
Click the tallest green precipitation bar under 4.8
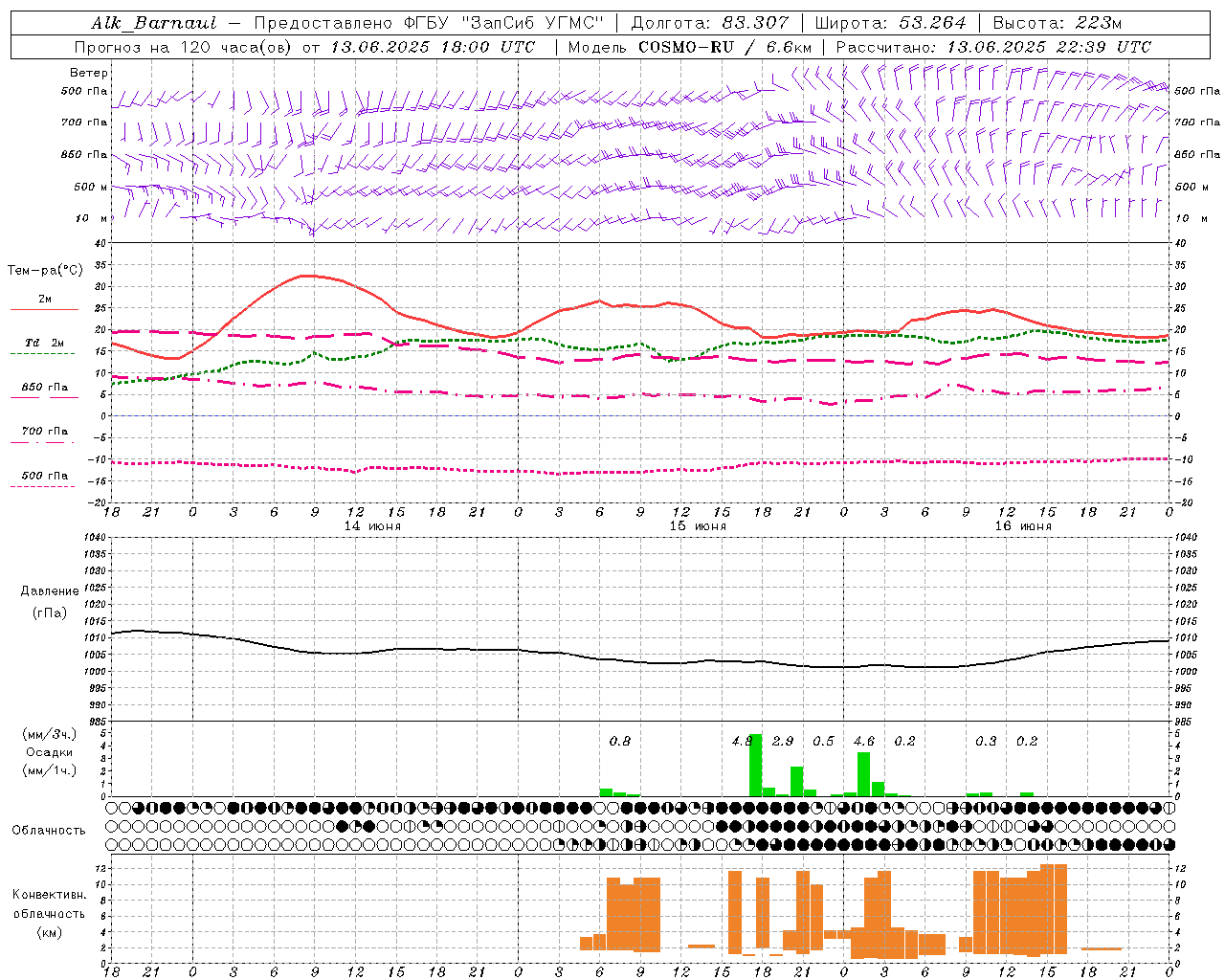tap(755, 766)
